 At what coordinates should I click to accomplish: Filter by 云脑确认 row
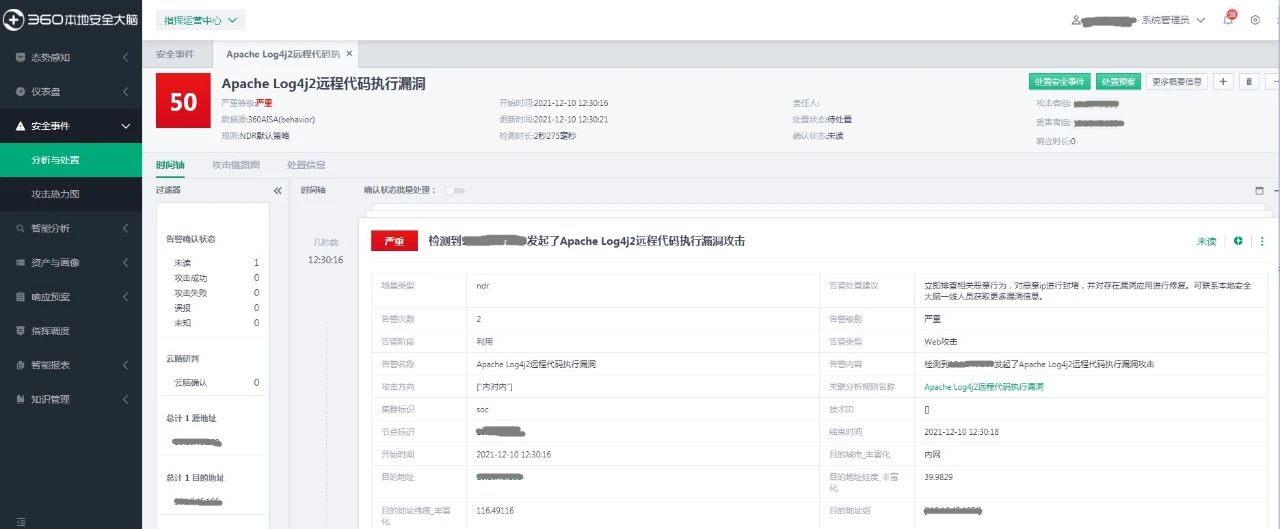coord(216,383)
